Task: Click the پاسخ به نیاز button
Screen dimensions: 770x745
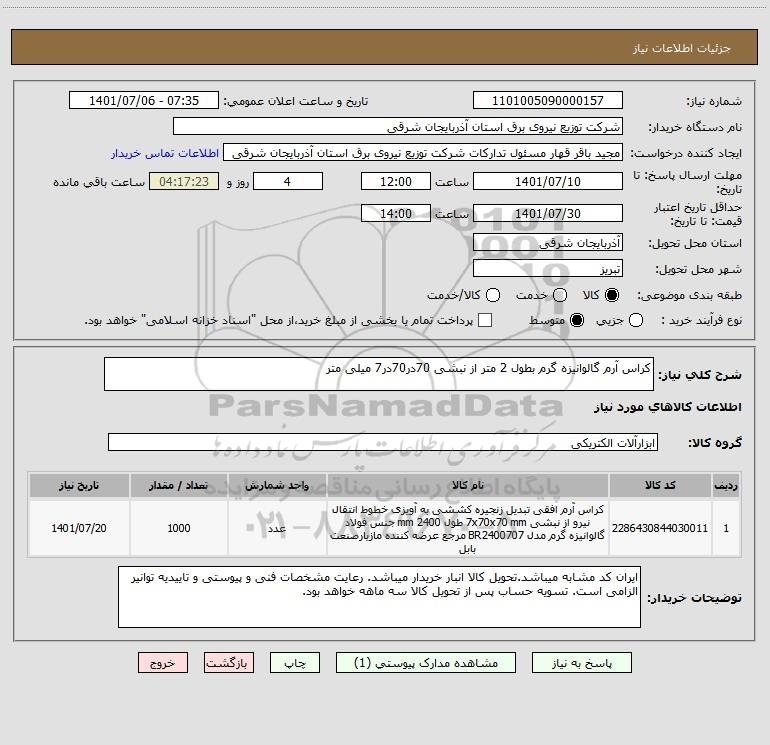Action: [582, 663]
